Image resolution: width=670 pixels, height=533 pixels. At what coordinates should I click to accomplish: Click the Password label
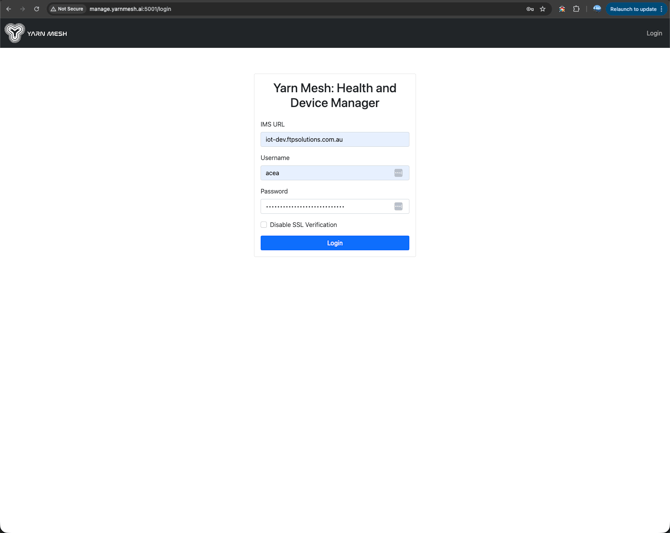coord(274,191)
